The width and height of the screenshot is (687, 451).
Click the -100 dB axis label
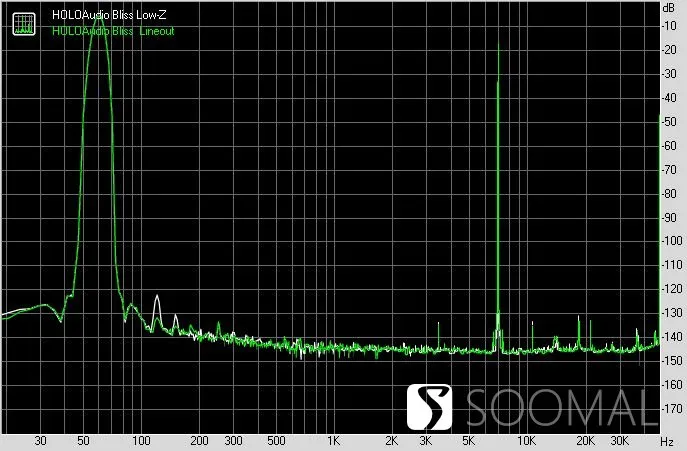[672, 241]
